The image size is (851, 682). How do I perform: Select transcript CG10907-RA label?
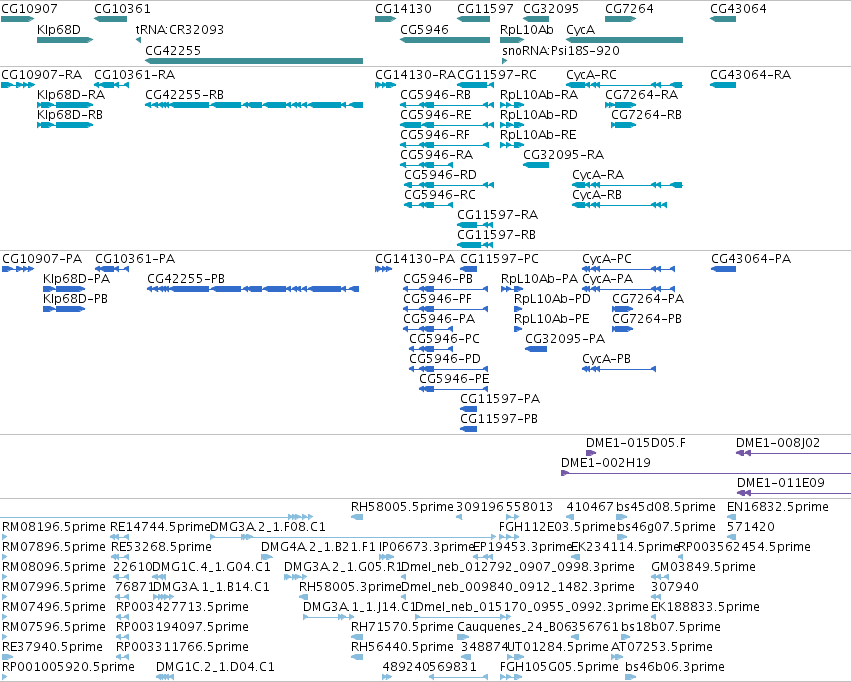[x=42, y=74]
